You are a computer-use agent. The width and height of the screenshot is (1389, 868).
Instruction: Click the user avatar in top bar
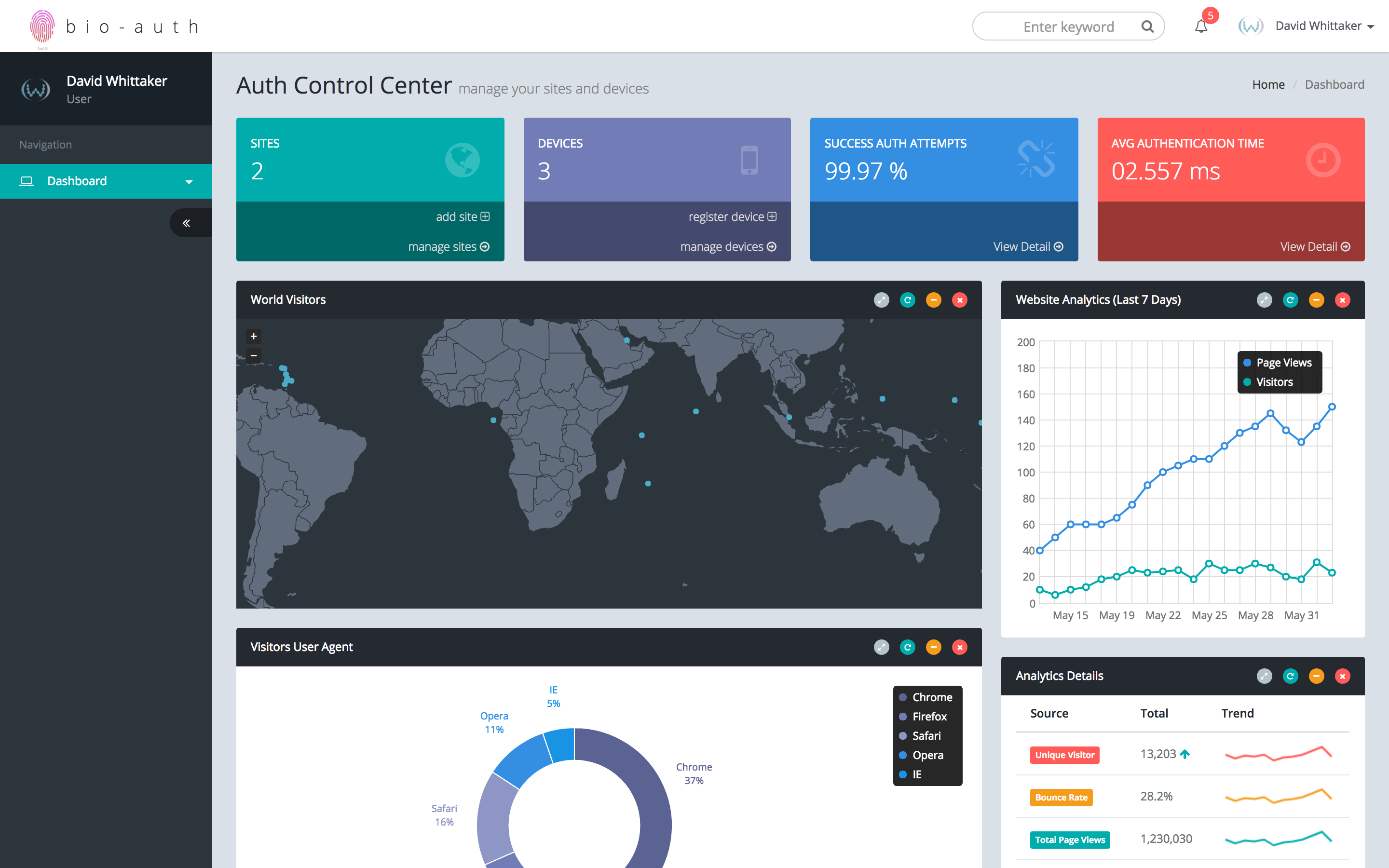coord(1250,26)
